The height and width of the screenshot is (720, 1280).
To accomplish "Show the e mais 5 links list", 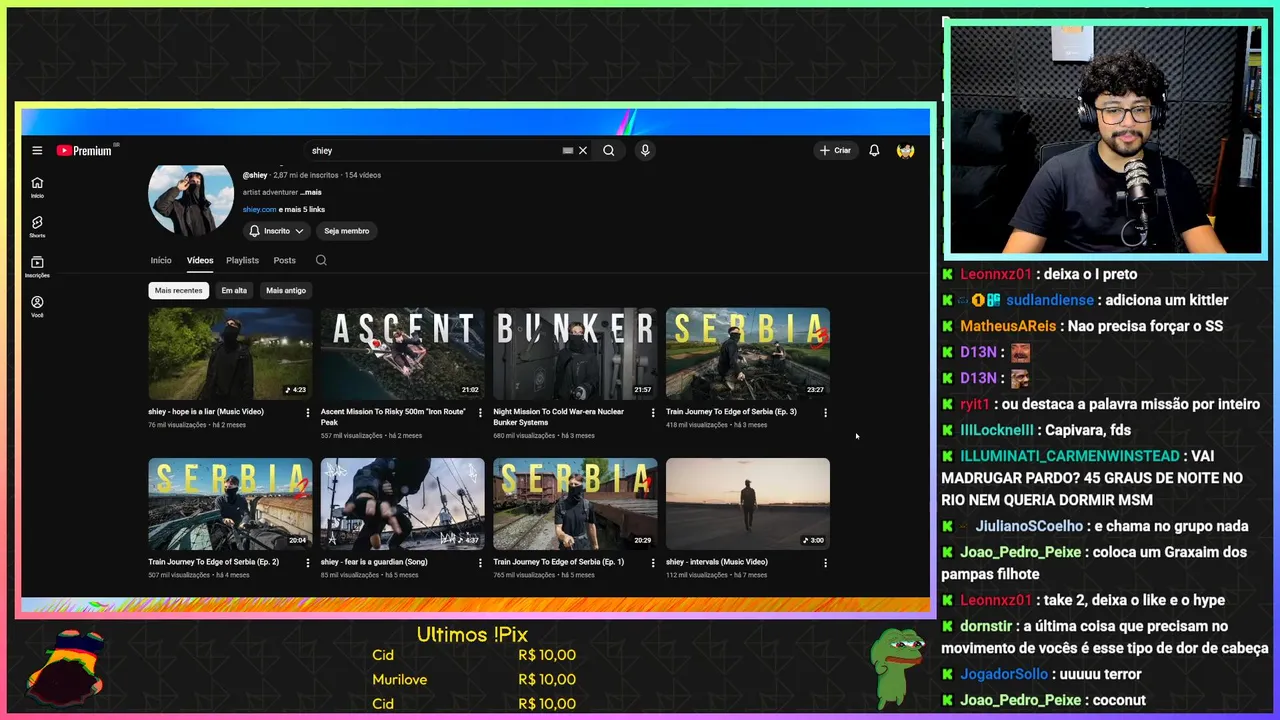I will point(302,209).
